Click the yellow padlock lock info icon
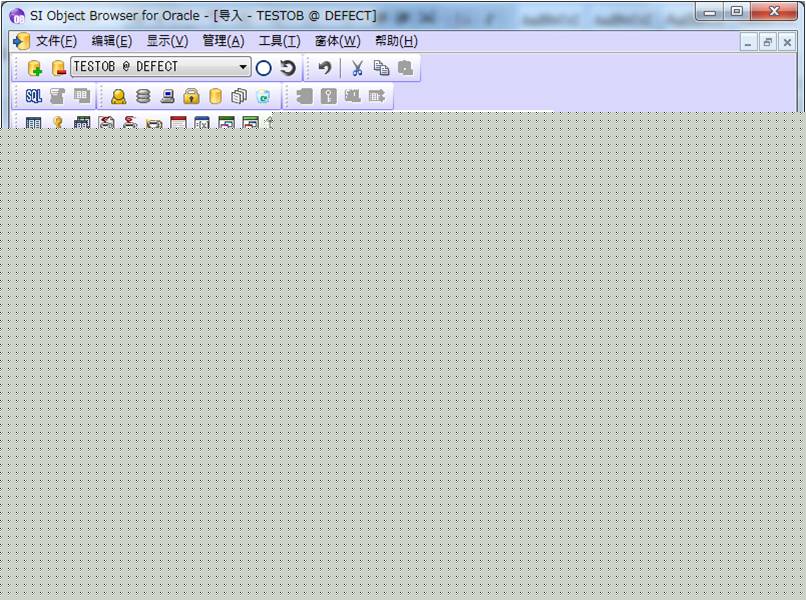 pyautogui.click(x=191, y=96)
